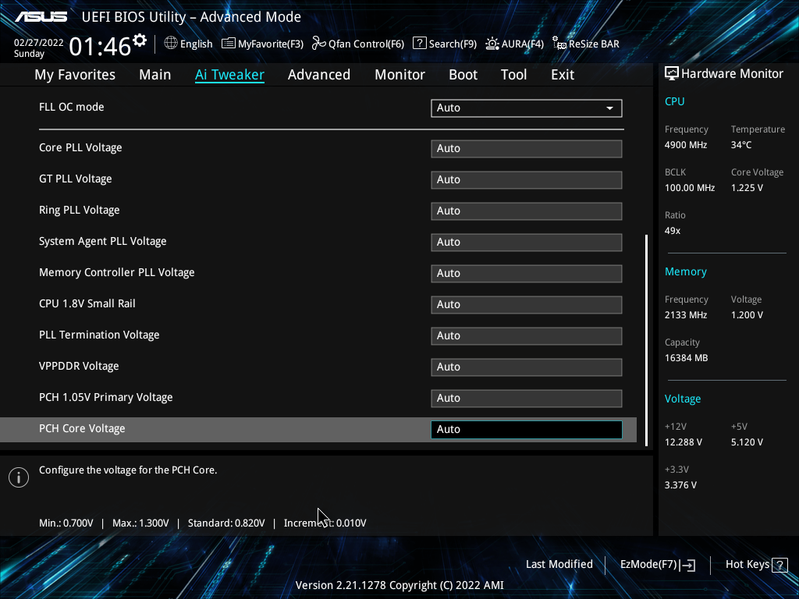The image size is (799, 599).
Task: Open MyFavorite(F3) list icon
Action: [x=228, y=44]
